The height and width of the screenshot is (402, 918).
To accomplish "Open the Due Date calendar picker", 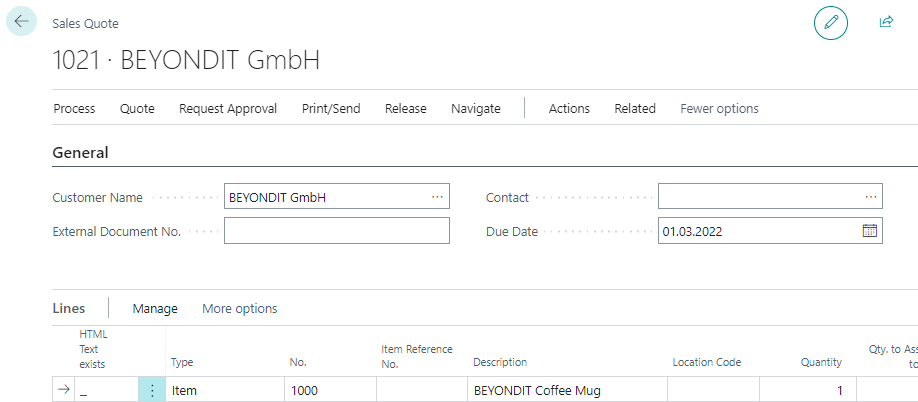I will pos(869,231).
